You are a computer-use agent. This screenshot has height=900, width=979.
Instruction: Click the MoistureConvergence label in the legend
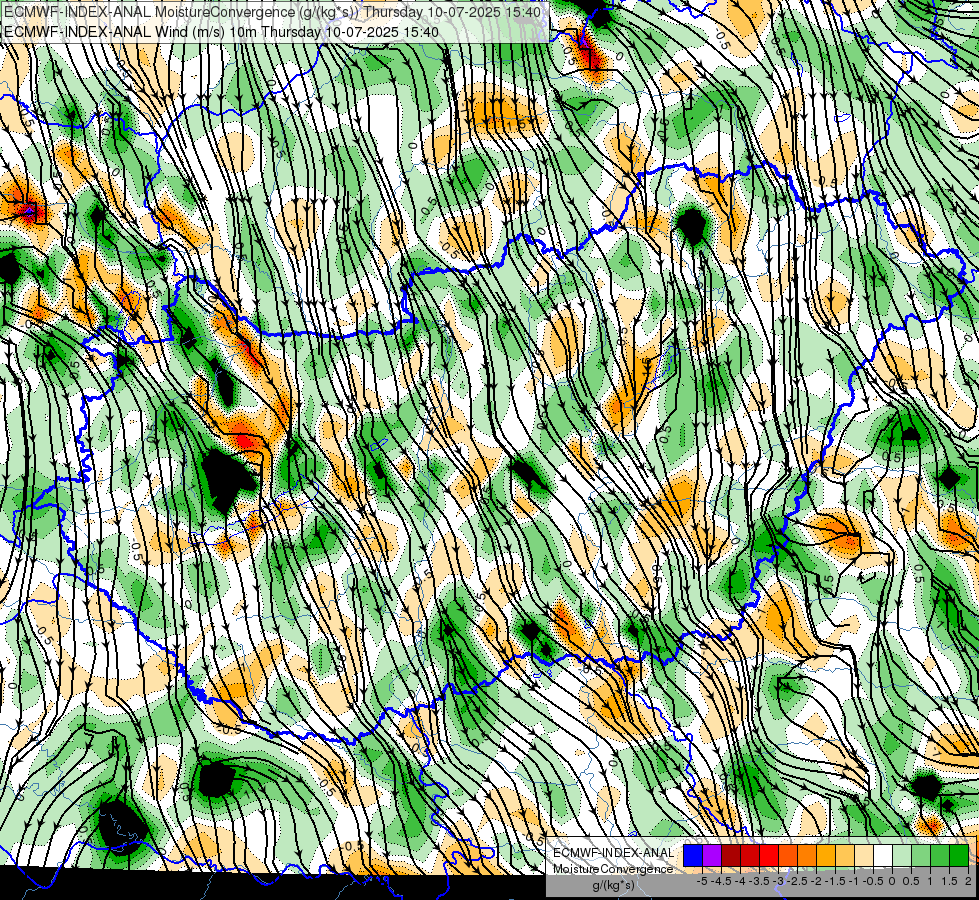pyautogui.click(x=613, y=869)
